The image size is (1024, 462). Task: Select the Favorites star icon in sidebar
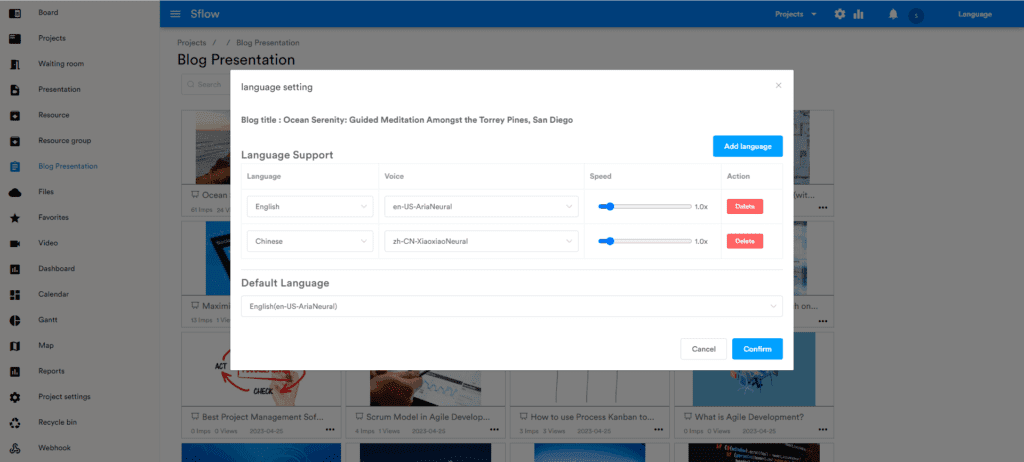(x=15, y=217)
